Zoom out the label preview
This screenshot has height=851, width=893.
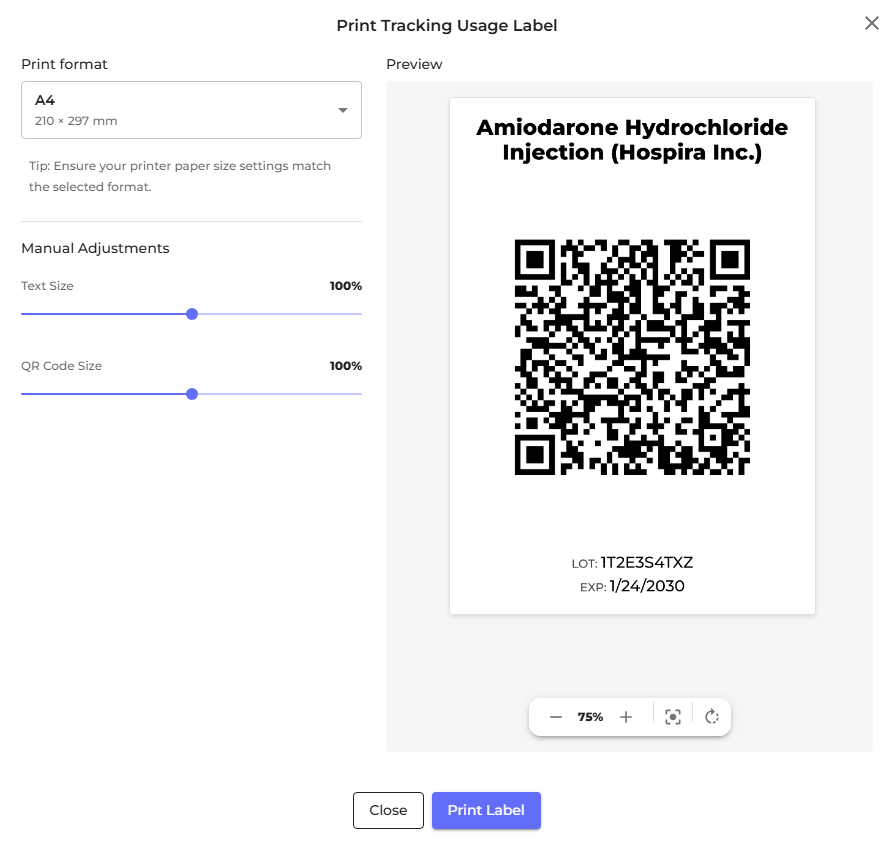[556, 717]
